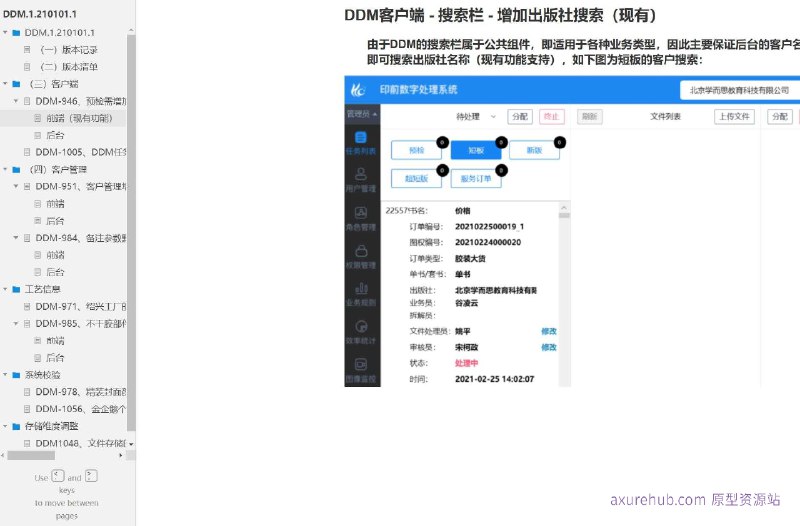Click the folder icon beside (三) 客户端

pos(16,84)
